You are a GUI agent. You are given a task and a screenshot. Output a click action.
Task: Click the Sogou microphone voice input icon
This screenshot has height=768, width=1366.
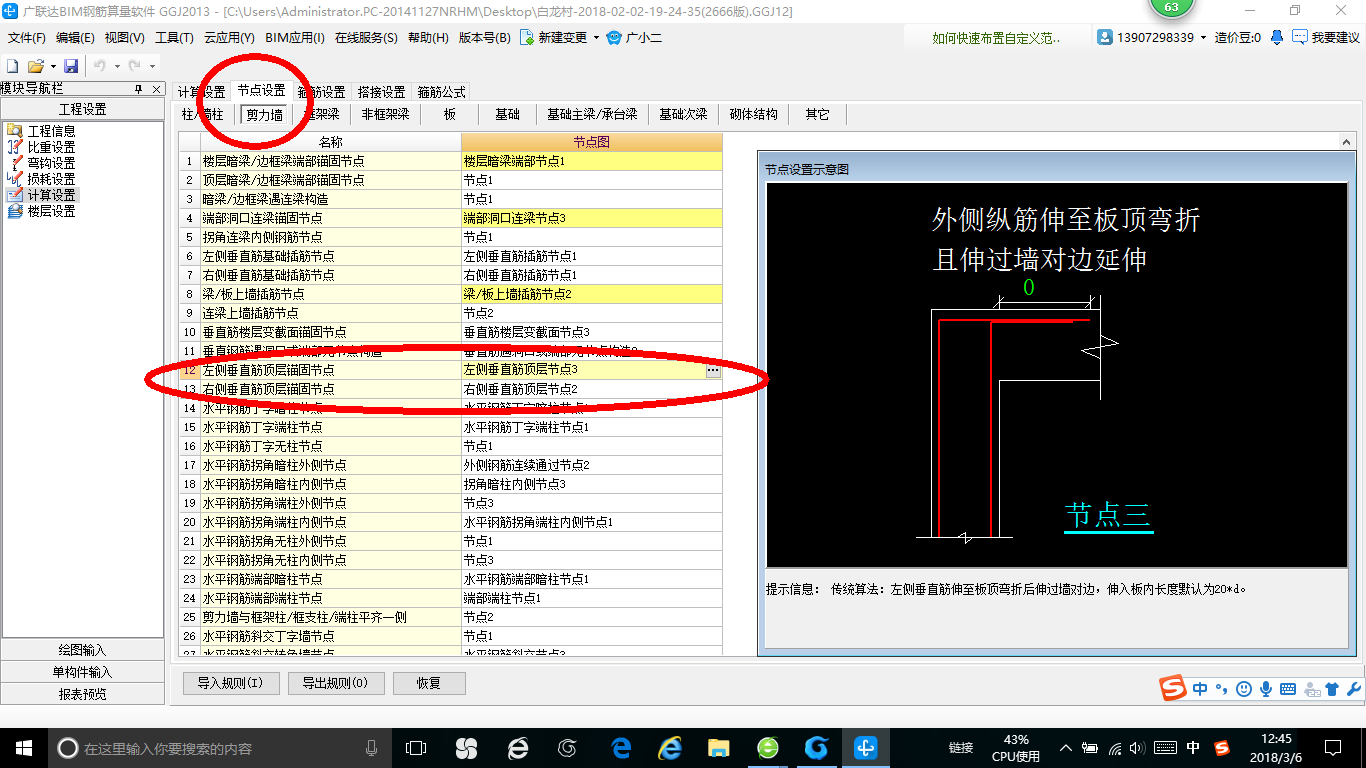click(1265, 689)
